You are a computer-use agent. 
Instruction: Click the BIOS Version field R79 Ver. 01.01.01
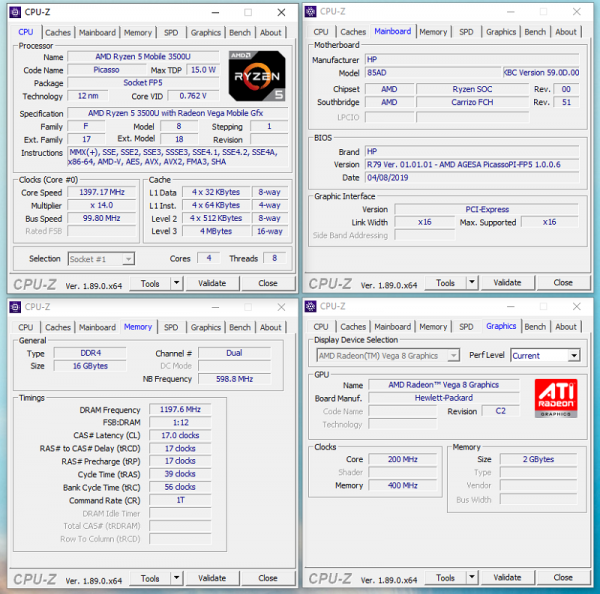coord(472,165)
